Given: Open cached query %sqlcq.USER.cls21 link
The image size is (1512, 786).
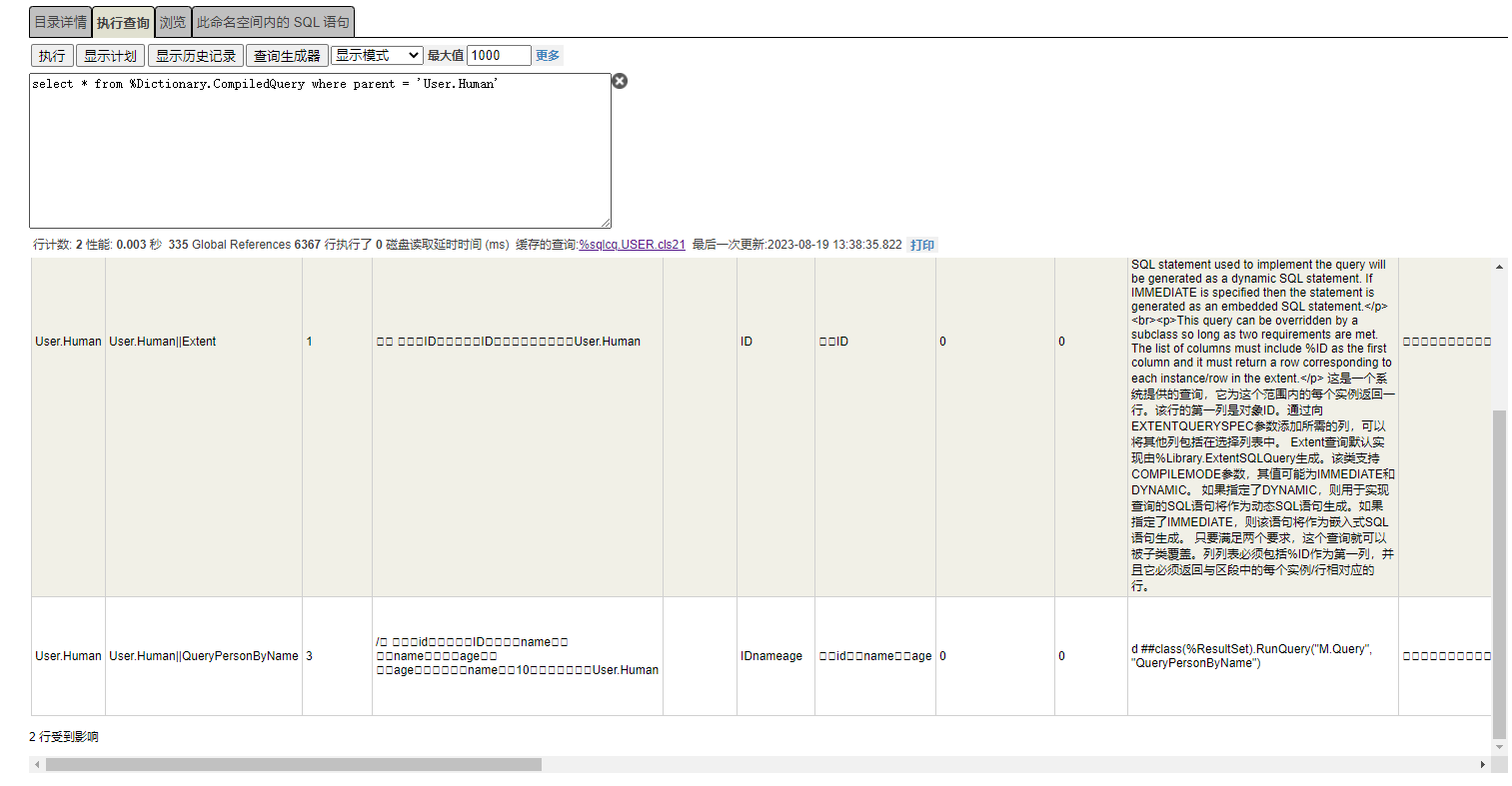Looking at the screenshot, I should (x=632, y=245).
